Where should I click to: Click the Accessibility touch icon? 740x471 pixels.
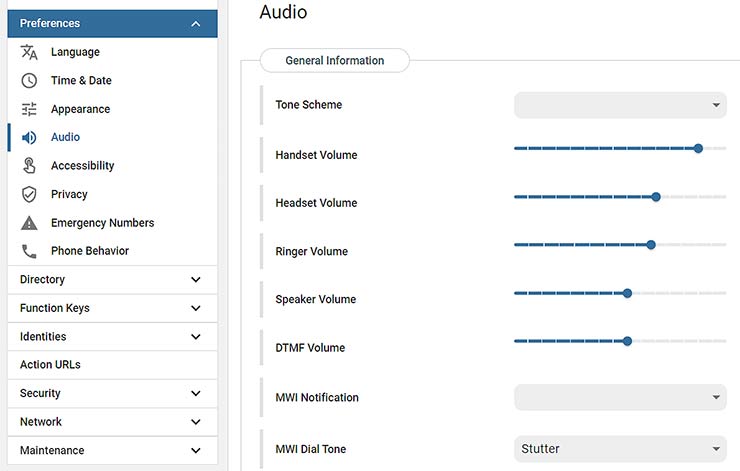[29, 166]
